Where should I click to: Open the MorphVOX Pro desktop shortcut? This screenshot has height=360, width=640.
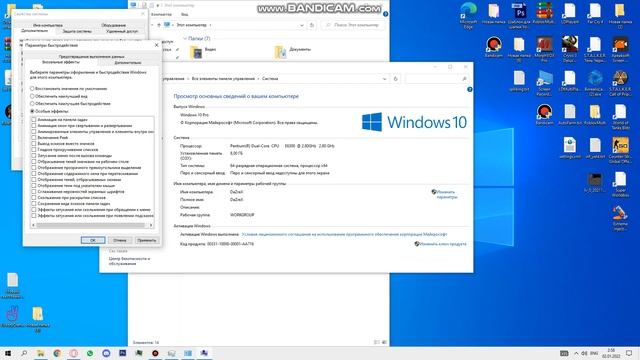[544, 49]
